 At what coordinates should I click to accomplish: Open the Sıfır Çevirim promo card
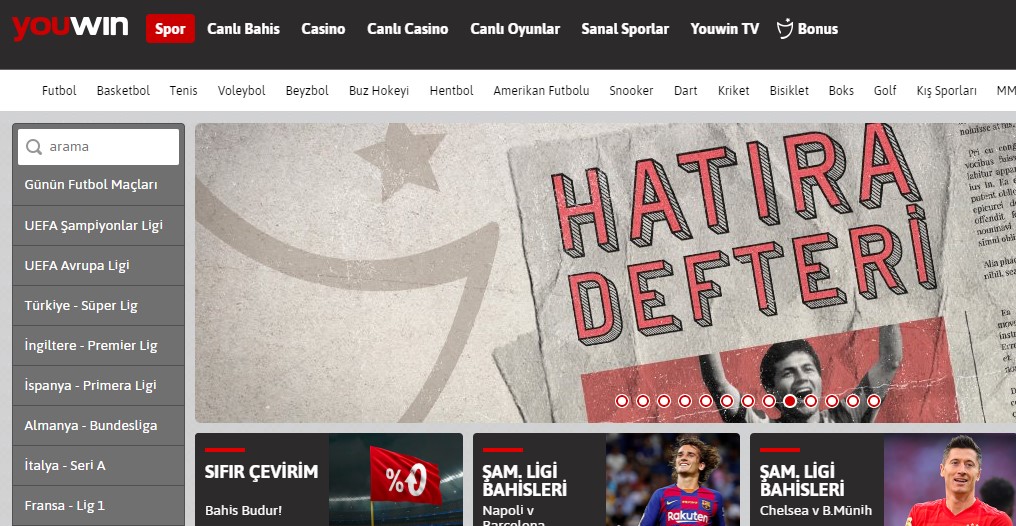click(x=329, y=479)
